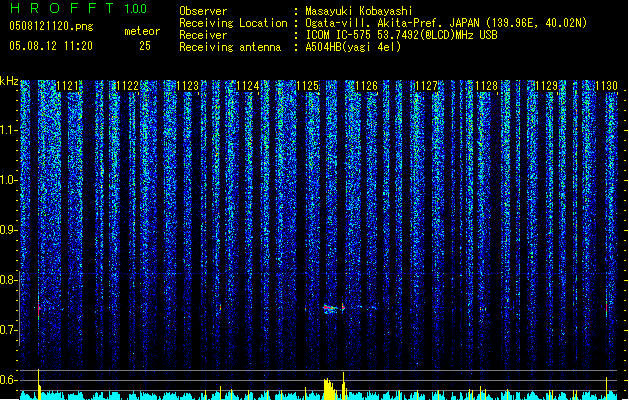Image resolution: width=629 pixels, height=400 pixels.
Task: Click the kHz axis unit label
Action: [9, 81]
